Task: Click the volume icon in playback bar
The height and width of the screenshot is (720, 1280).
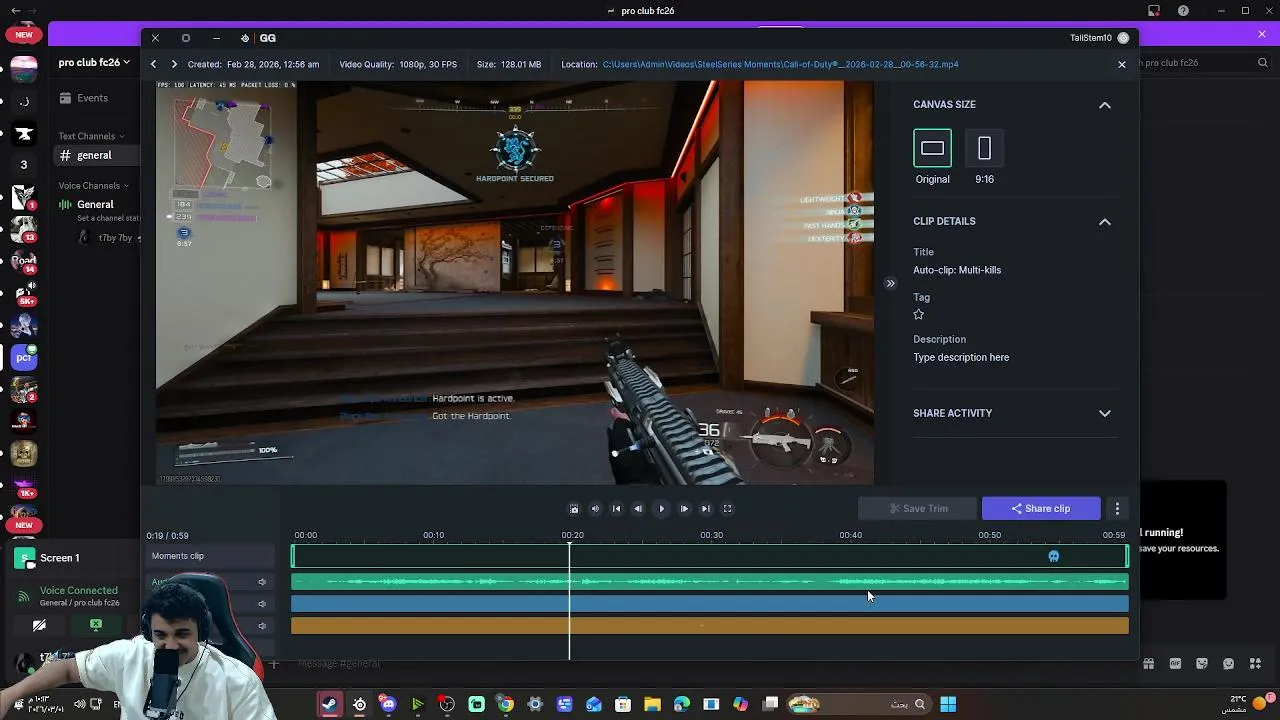Action: [x=595, y=509]
